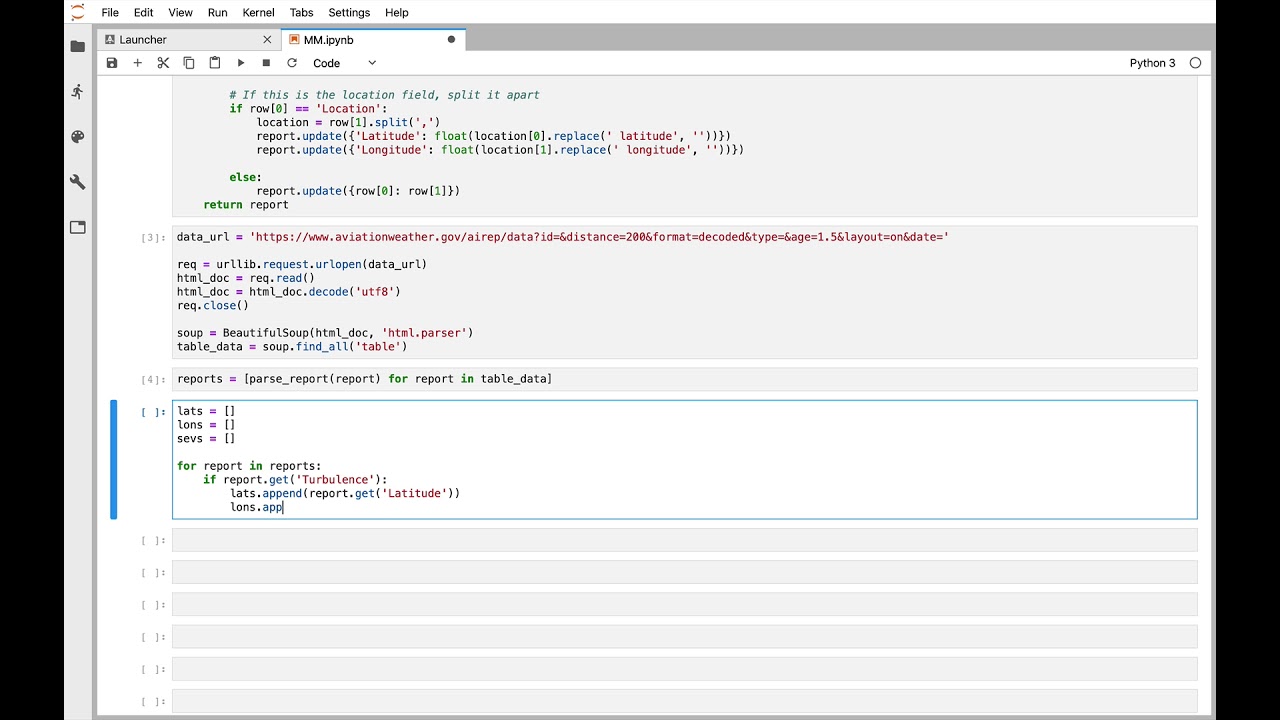Click the first empty cell below

pos(684,540)
